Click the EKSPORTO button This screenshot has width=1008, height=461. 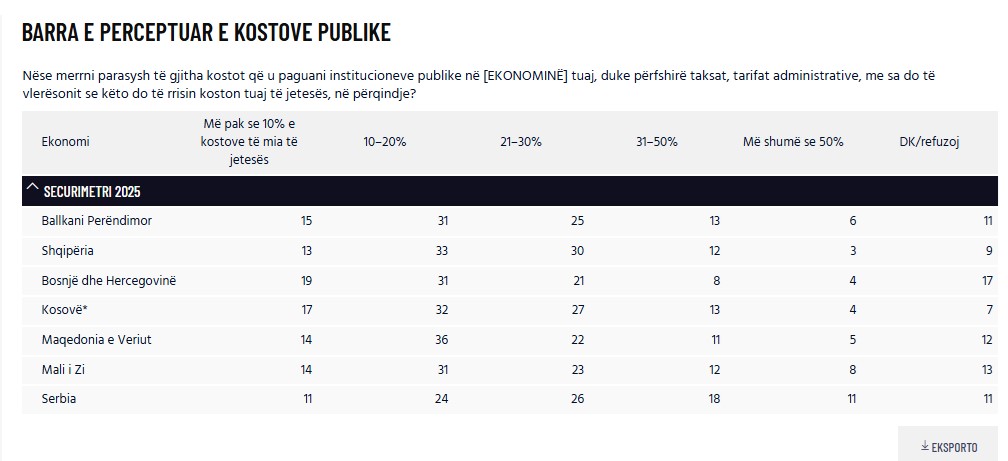948,447
